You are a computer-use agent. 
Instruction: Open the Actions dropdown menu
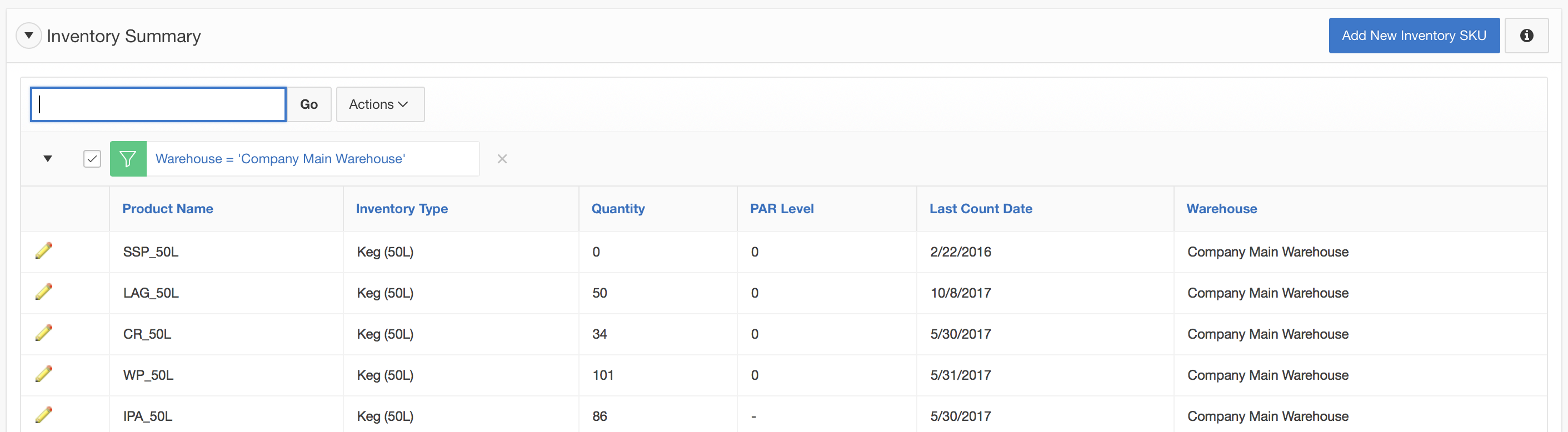click(x=380, y=104)
